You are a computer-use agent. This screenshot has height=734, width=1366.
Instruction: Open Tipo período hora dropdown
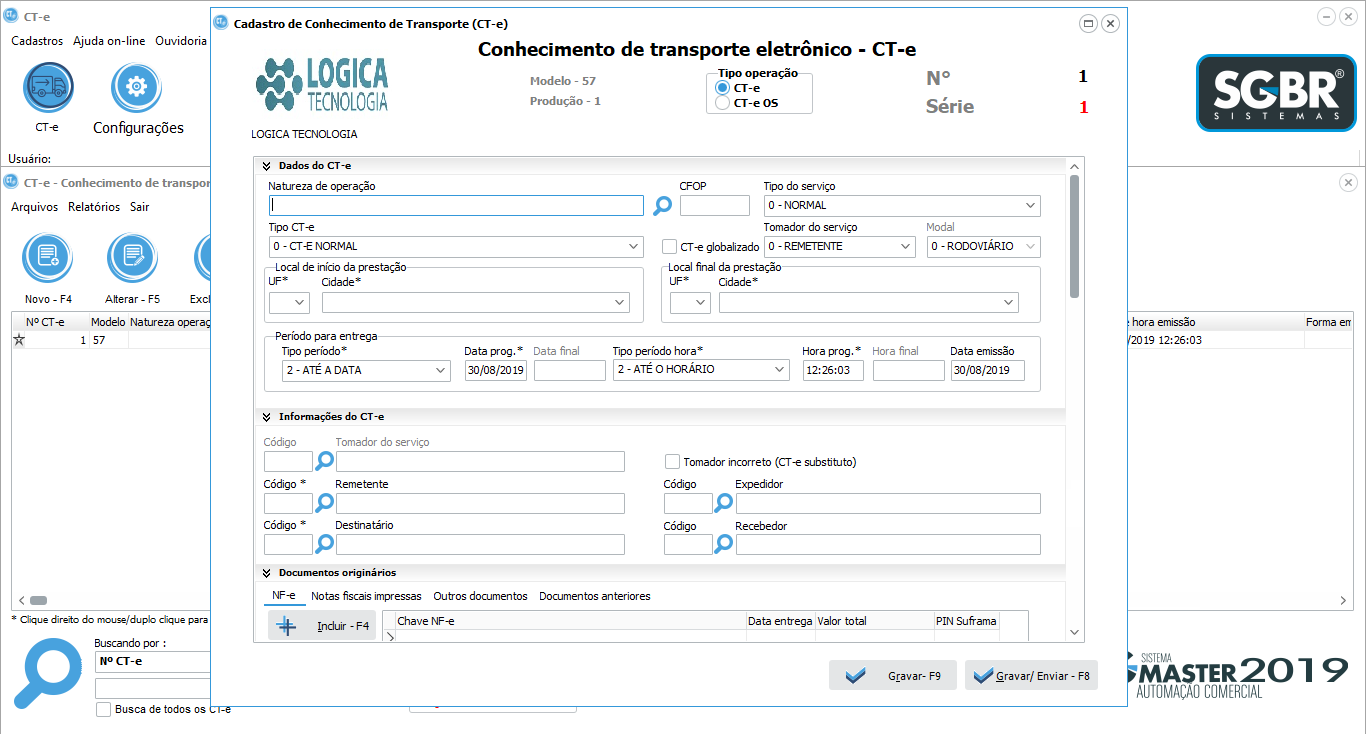click(x=701, y=370)
